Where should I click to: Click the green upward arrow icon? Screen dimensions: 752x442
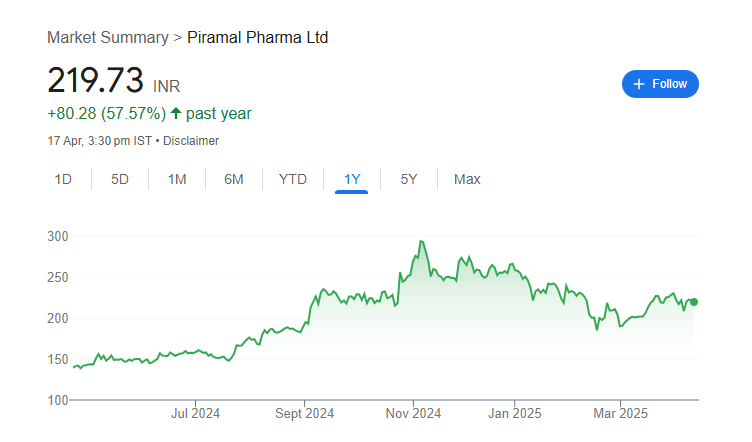click(176, 114)
